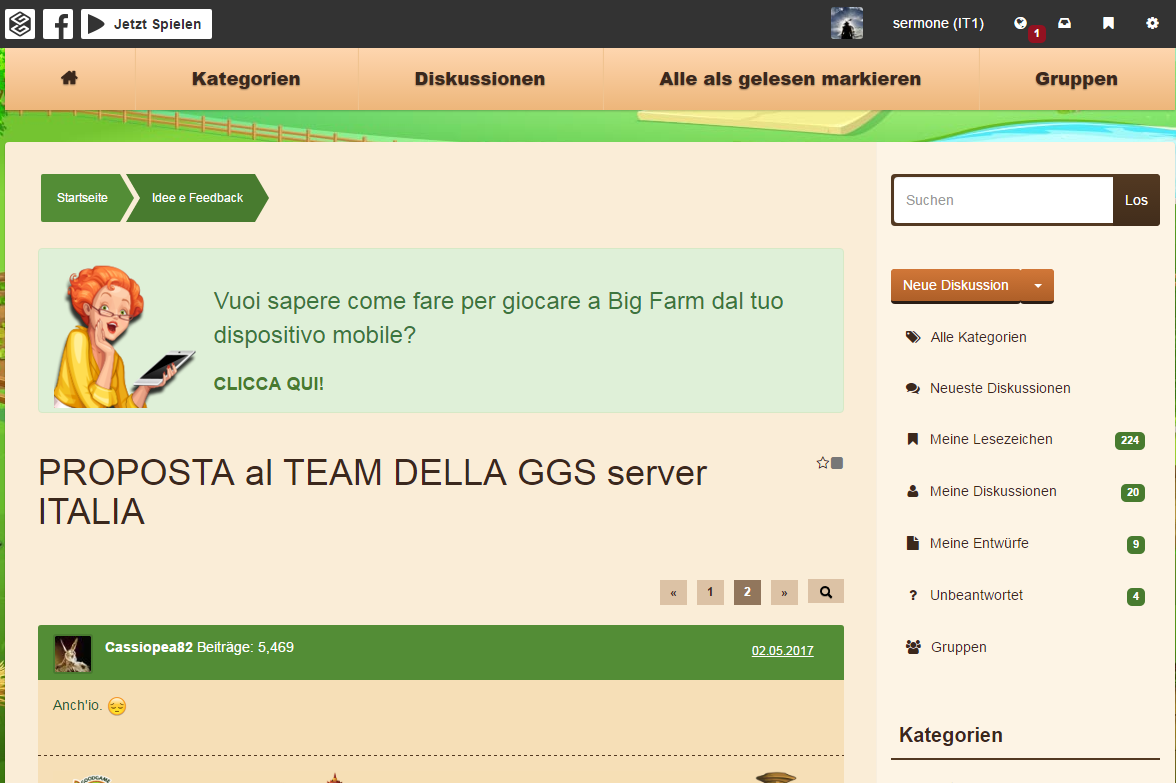Open the Gruppen item in the top navigation
The width and height of the screenshot is (1176, 783).
click(1076, 79)
